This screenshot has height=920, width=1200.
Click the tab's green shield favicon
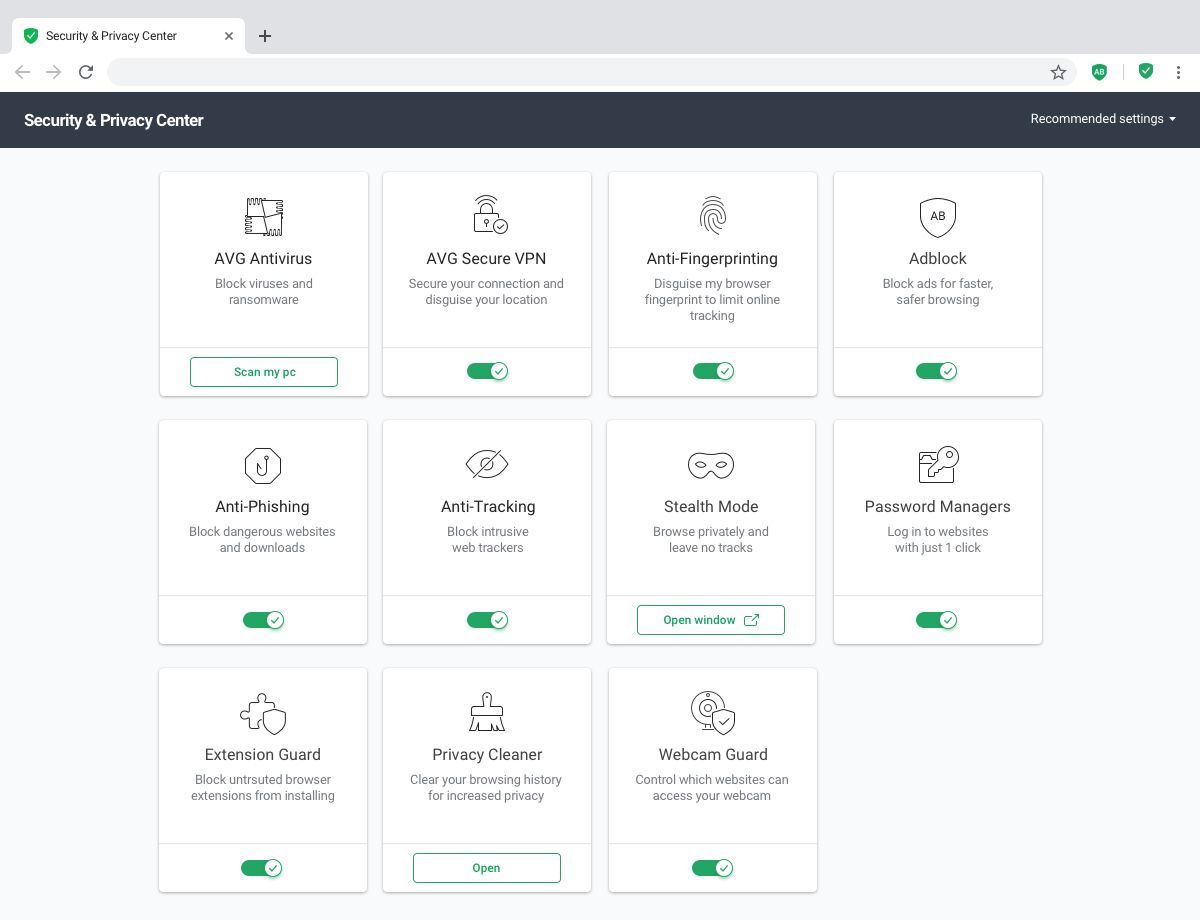[x=31, y=36]
